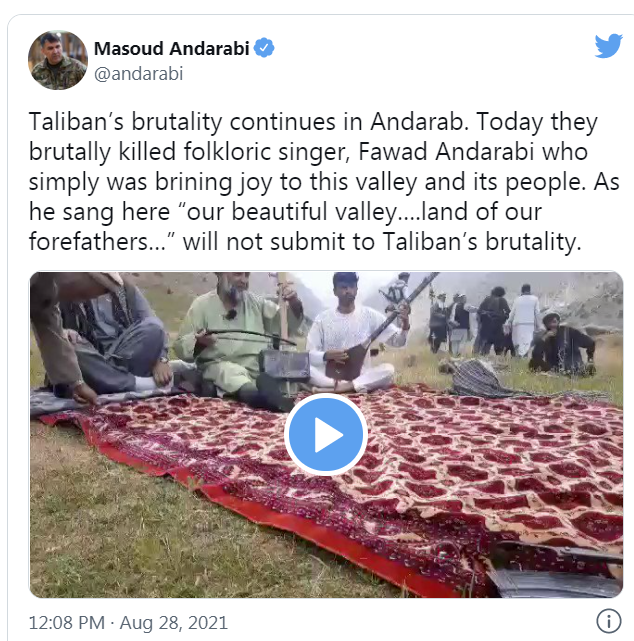This screenshot has height=641, width=634.
Task: Click the tweet text about Fawad Andarabi
Action: pos(324,182)
